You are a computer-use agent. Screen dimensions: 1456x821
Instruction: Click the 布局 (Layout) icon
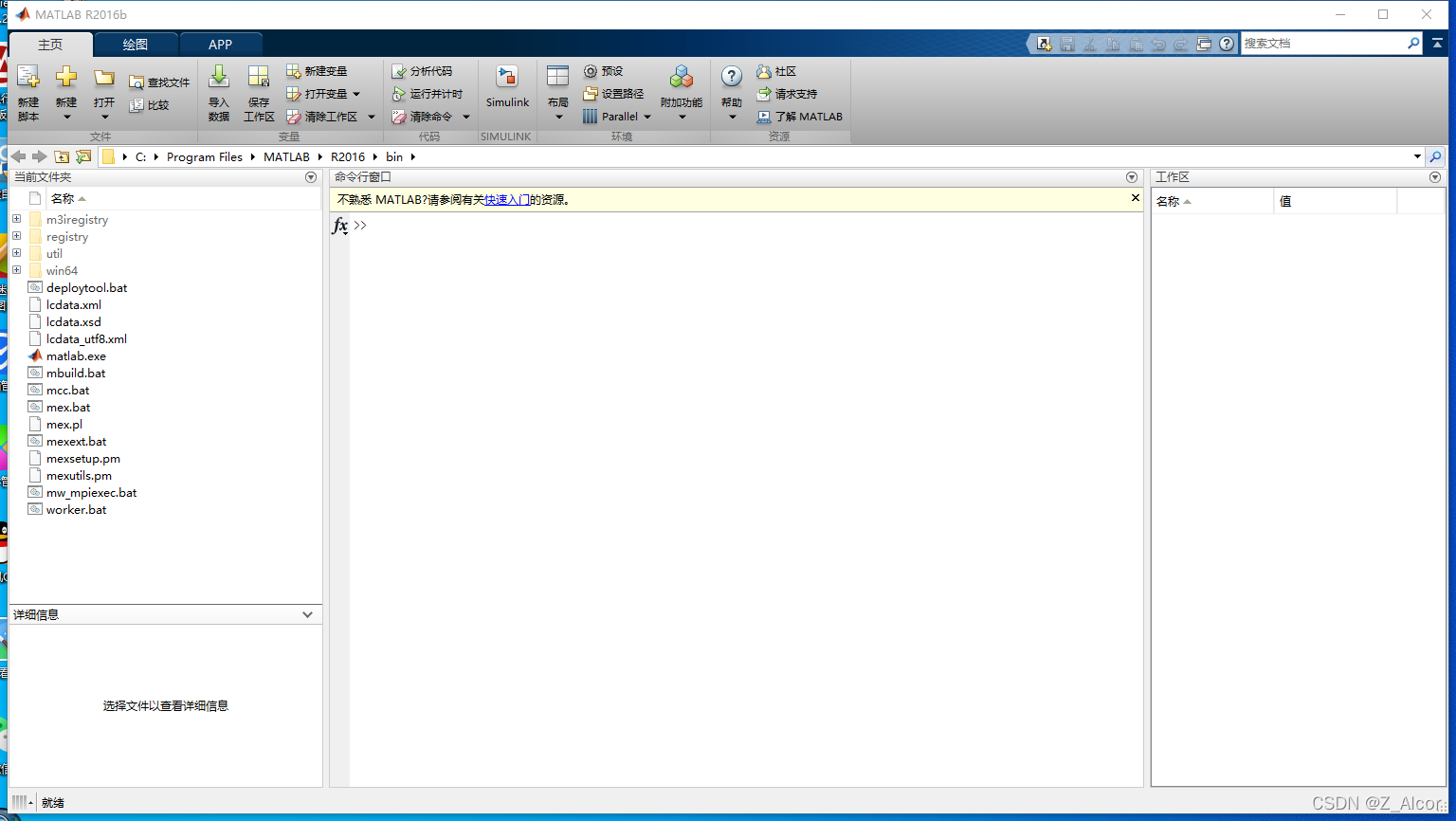558,78
